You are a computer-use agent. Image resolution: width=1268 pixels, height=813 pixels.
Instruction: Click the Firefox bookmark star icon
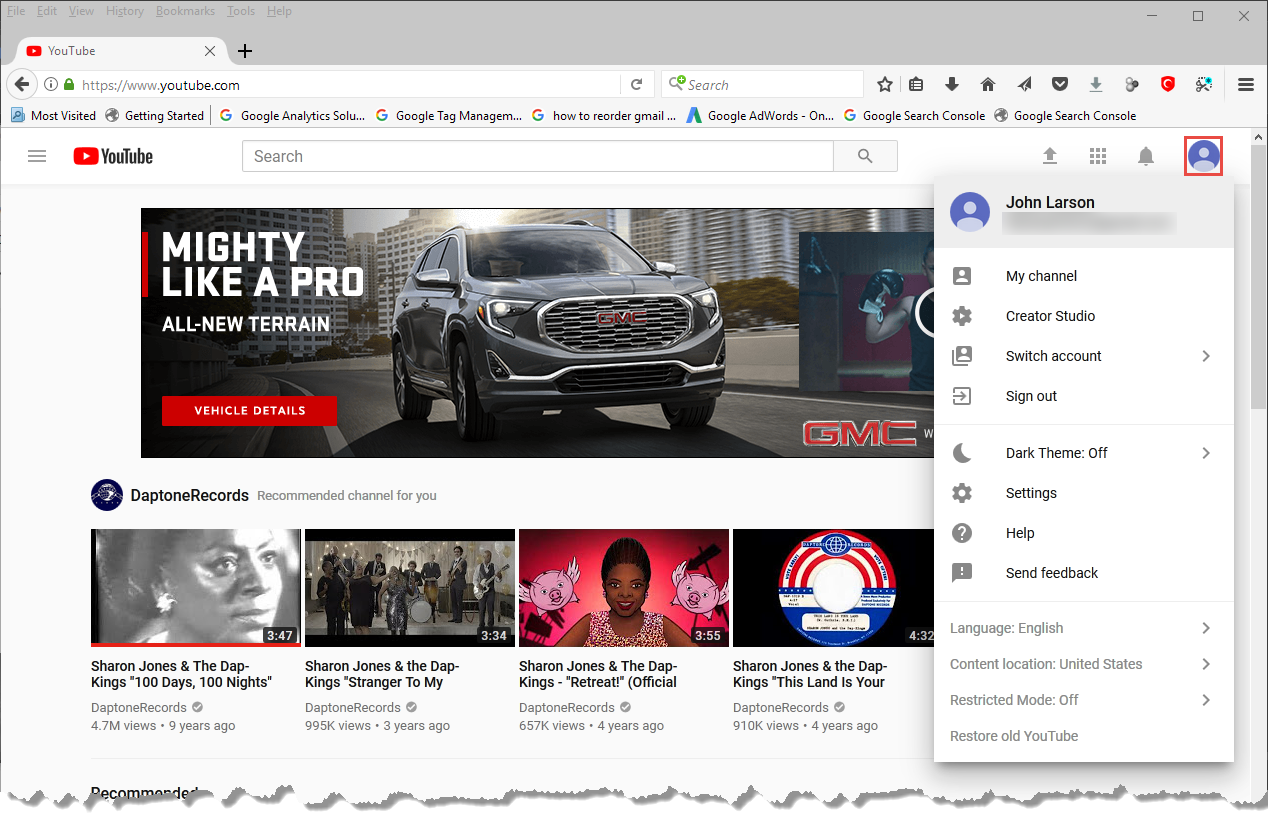pyautogui.click(x=884, y=85)
